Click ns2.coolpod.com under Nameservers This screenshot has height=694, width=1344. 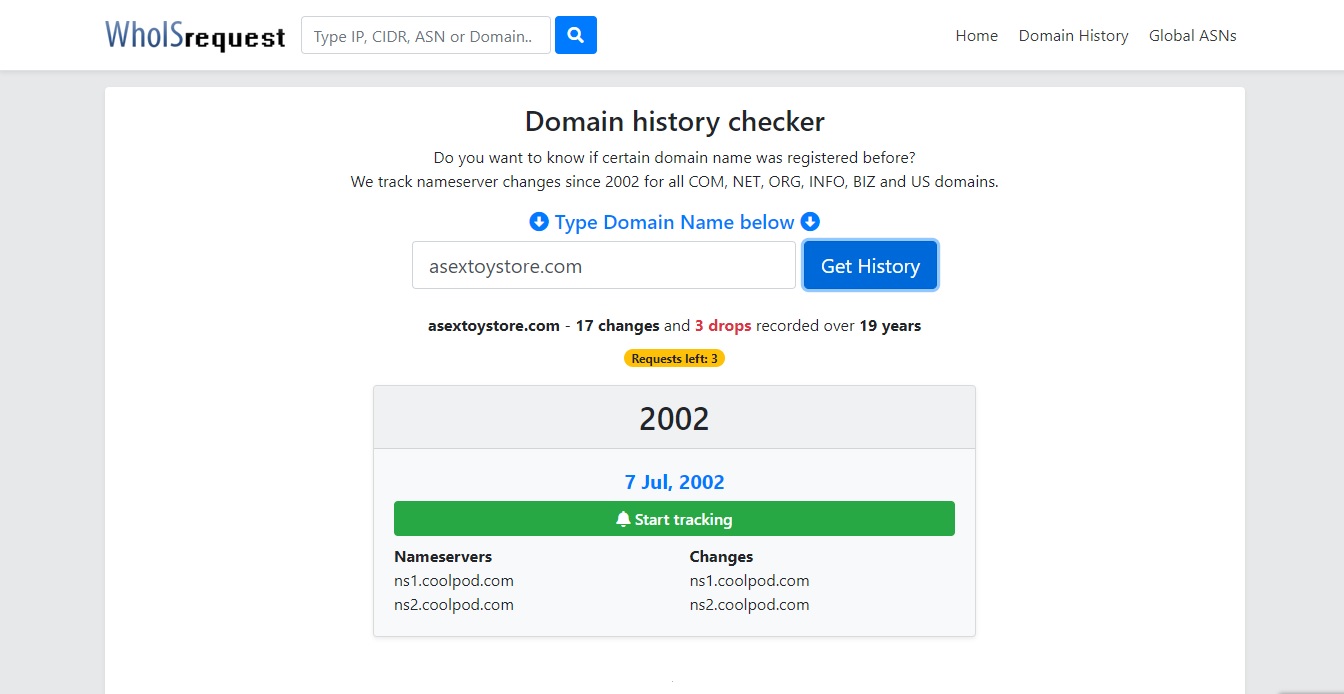[x=454, y=604]
